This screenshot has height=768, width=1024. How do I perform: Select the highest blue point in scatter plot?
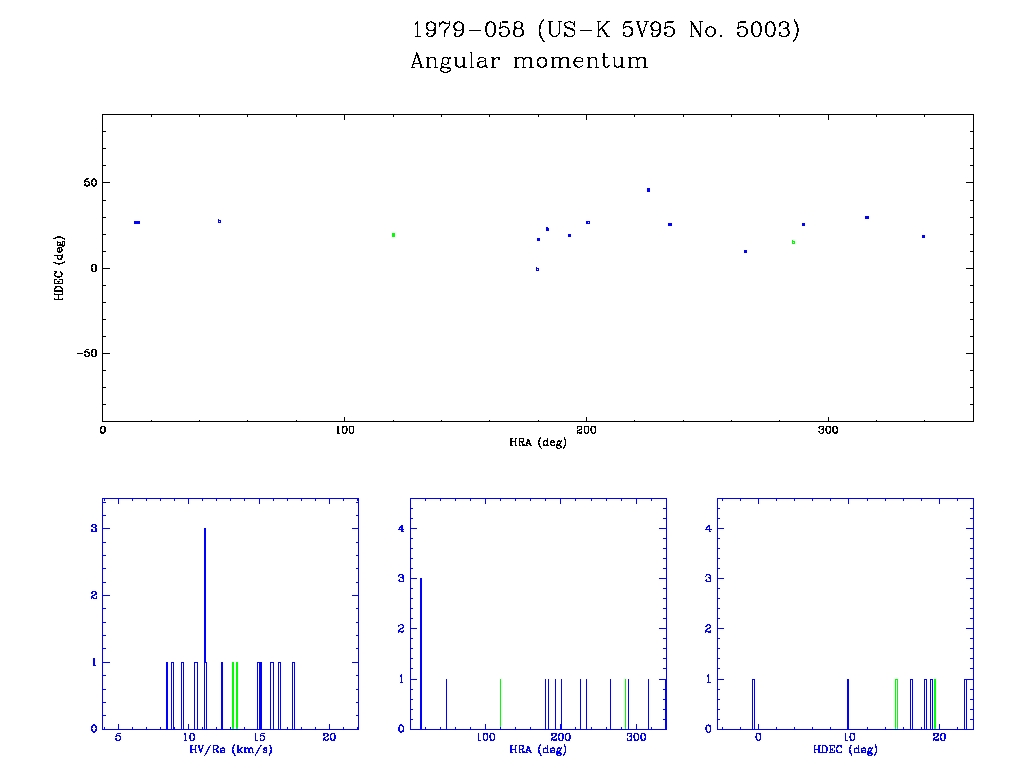point(648,190)
